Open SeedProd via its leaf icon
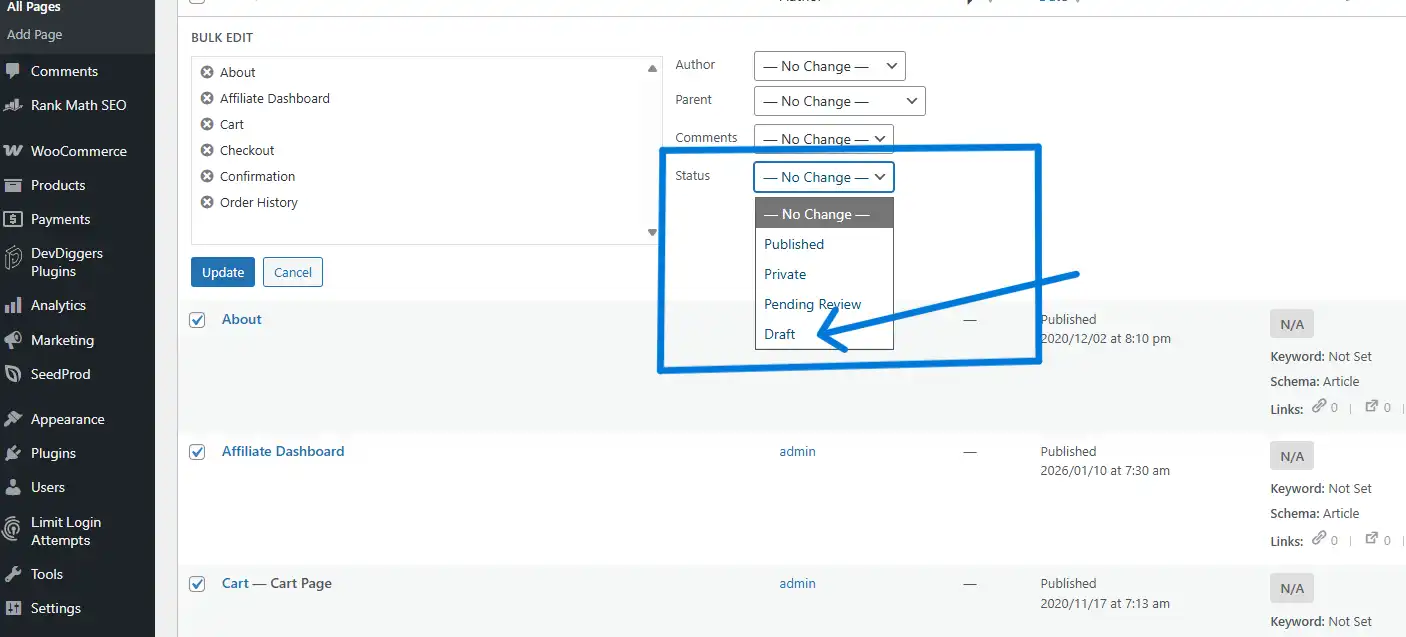 pyautogui.click(x=13, y=374)
